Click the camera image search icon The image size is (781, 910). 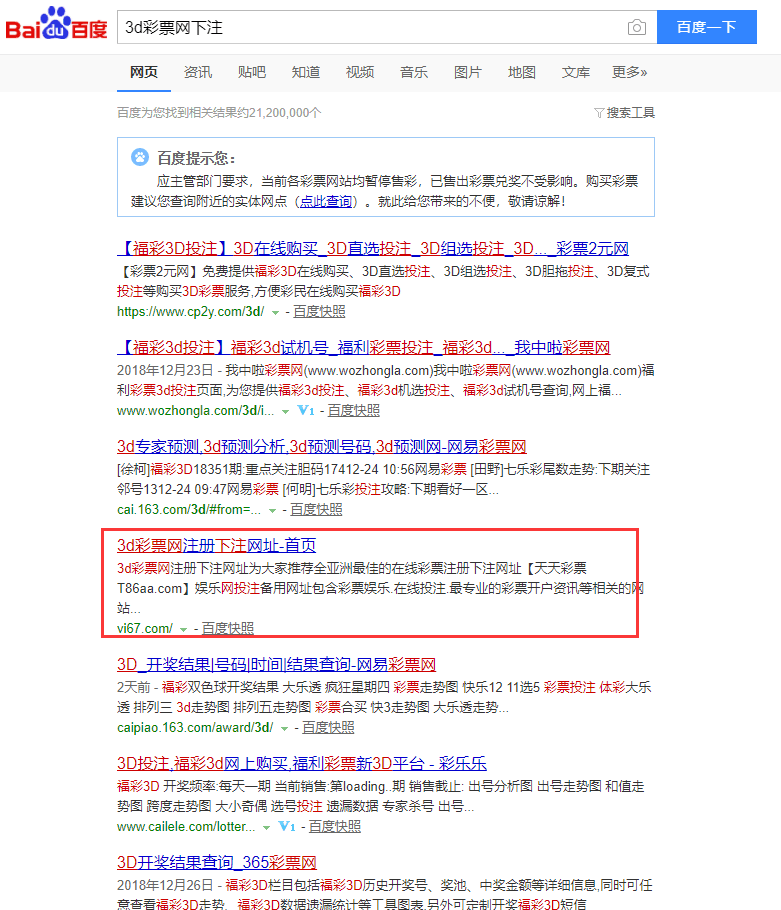(x=636, y=28)
